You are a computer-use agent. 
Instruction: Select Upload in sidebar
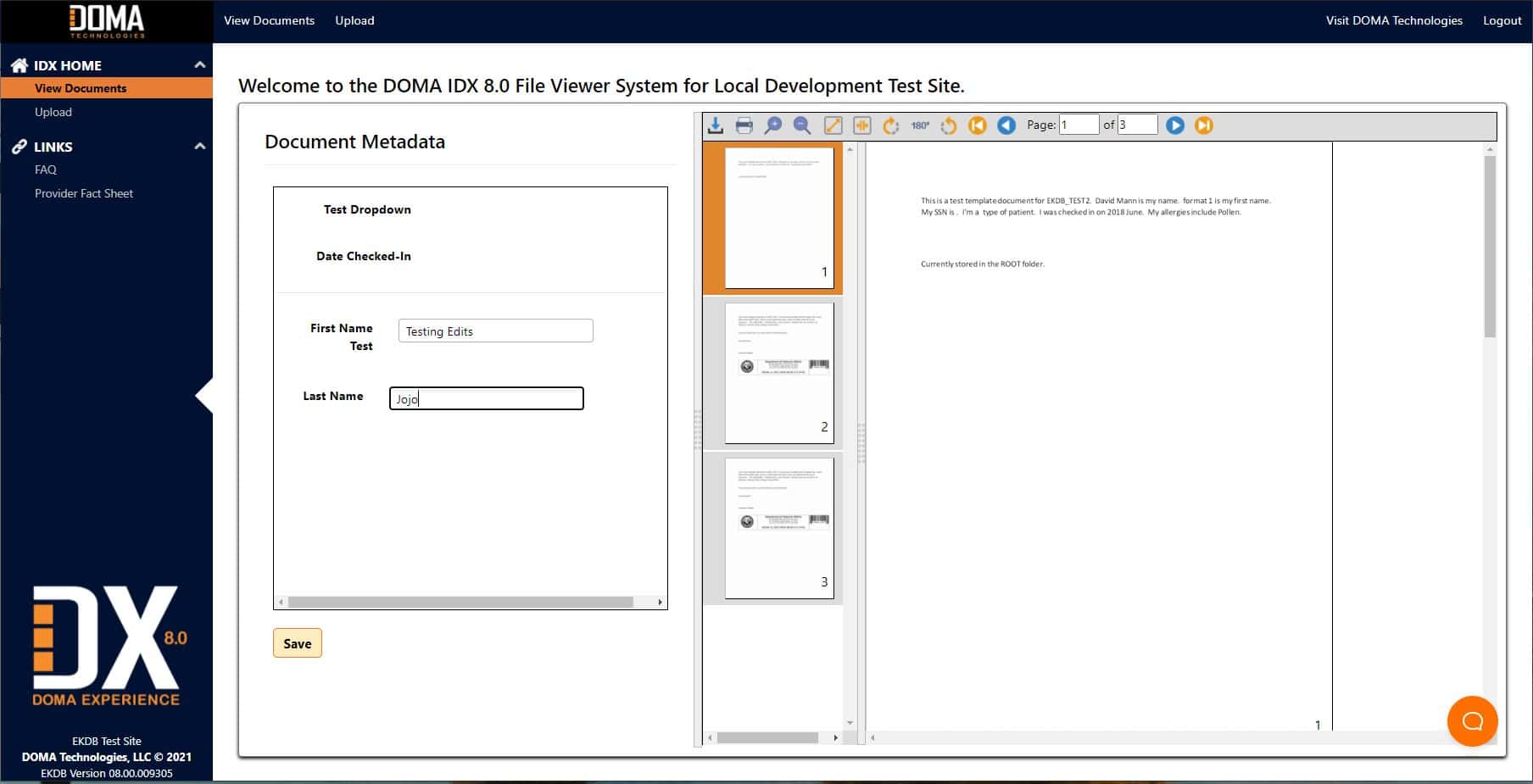(53, 112)
